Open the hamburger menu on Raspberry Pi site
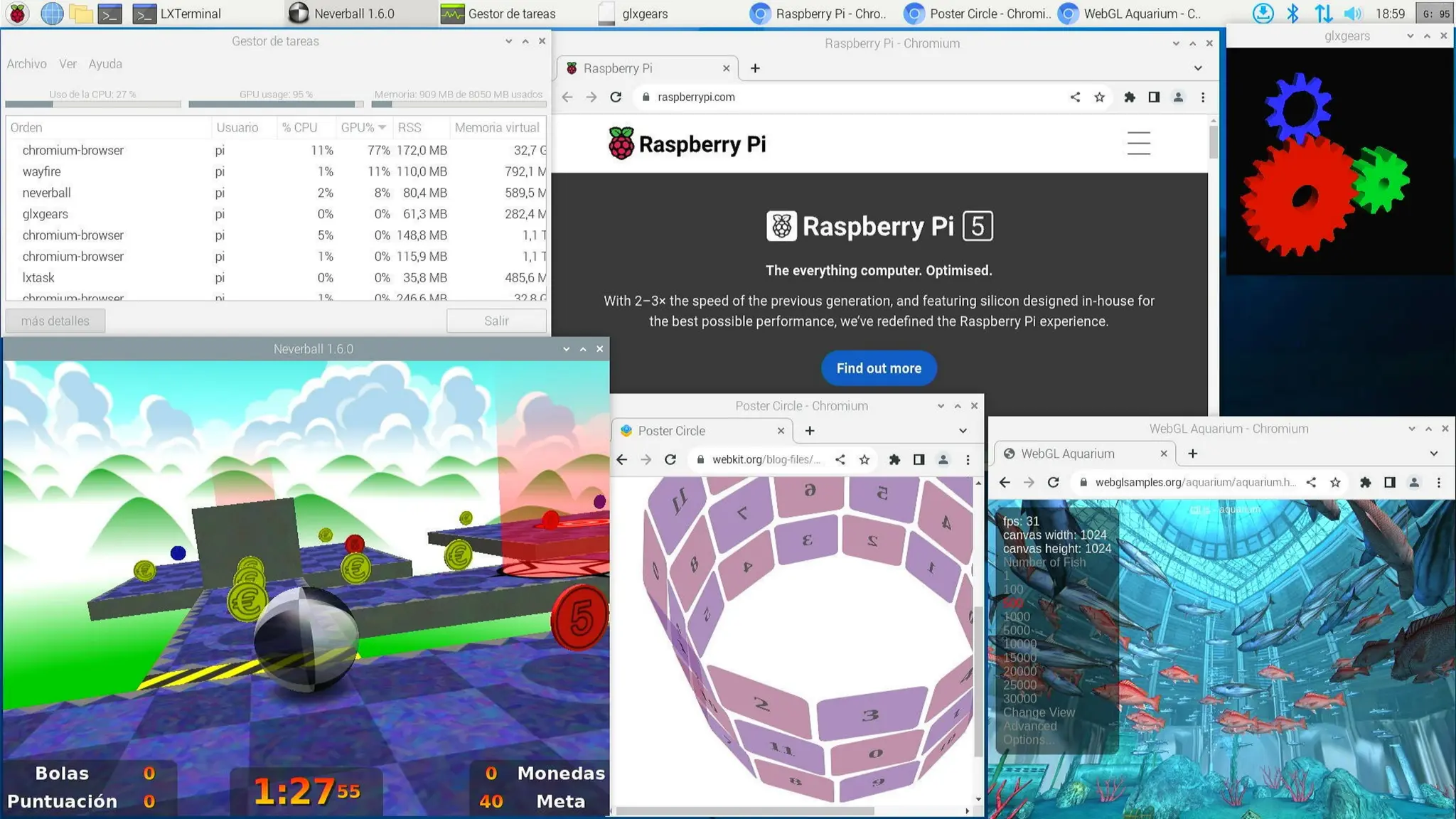Image resolution: width=1456 pixels, height=819 pixels. coord(1138,143)
